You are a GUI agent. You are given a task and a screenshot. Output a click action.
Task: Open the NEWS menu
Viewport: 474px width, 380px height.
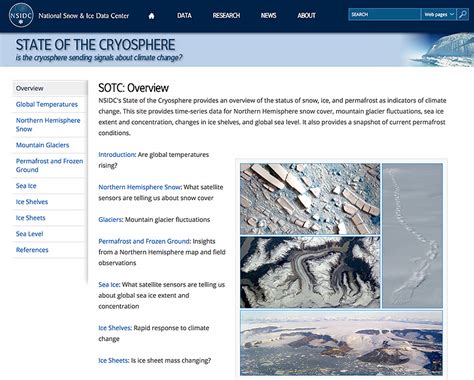click(268, 15)
